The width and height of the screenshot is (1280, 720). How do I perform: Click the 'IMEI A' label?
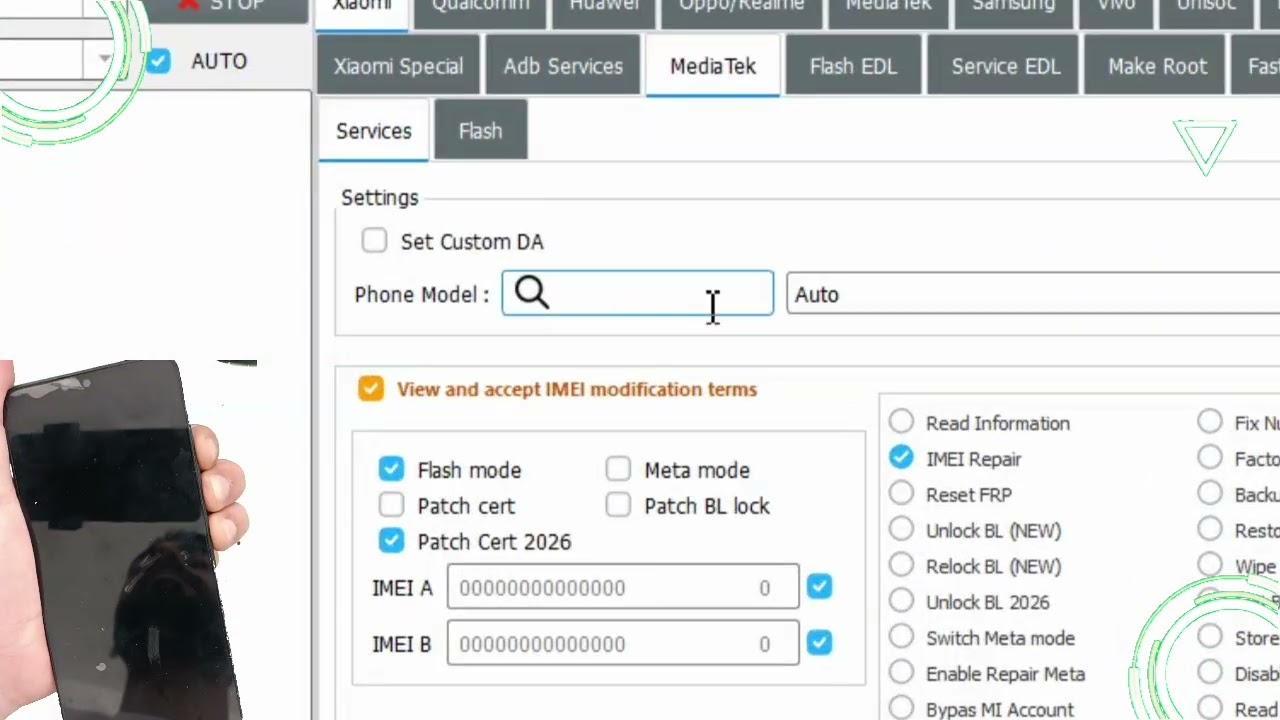(x=402, y=588)
